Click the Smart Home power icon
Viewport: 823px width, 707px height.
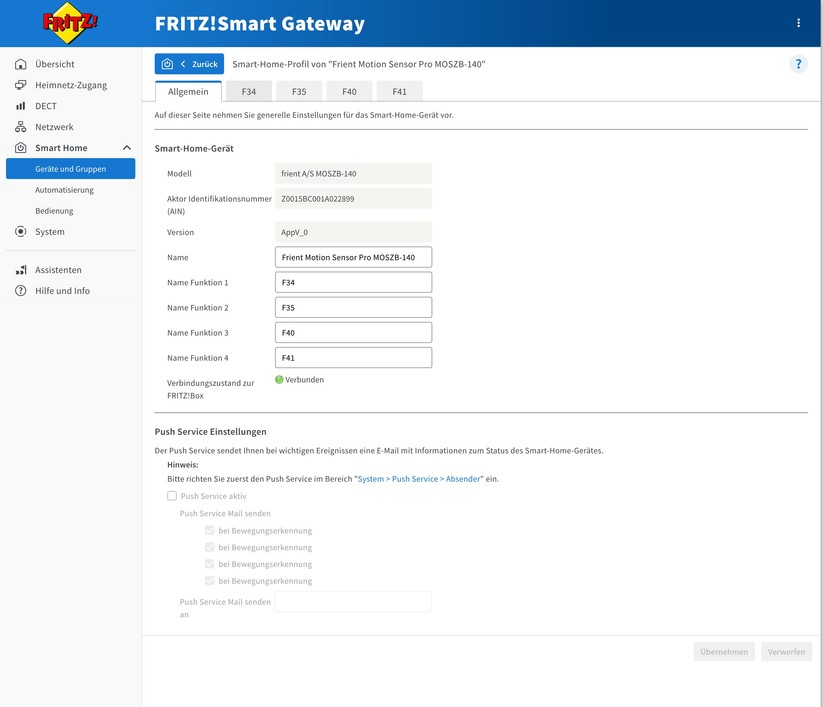(22, 147)
